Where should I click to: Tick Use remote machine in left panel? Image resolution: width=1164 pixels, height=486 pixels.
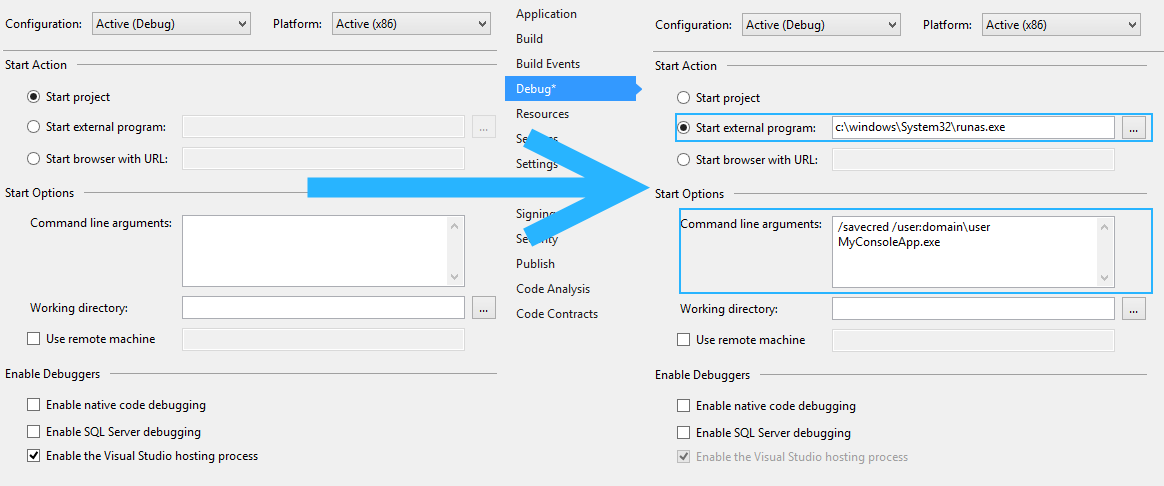[34, 339]
